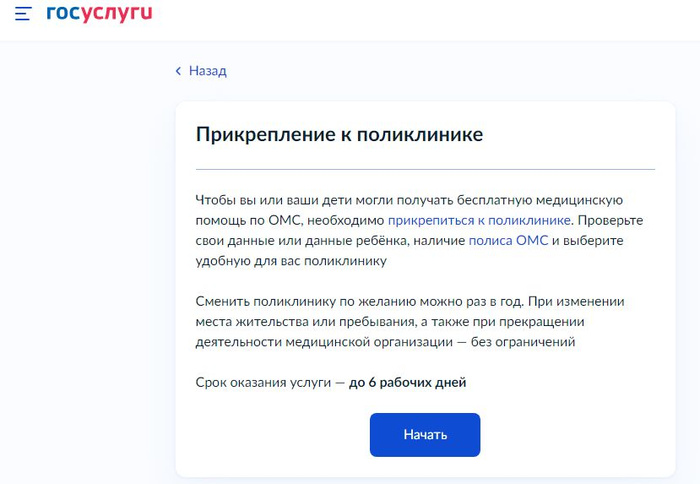This screenshot has width=700, height=484.
Task: Click the back chevron beside Назад
Action: pos(179,71)
